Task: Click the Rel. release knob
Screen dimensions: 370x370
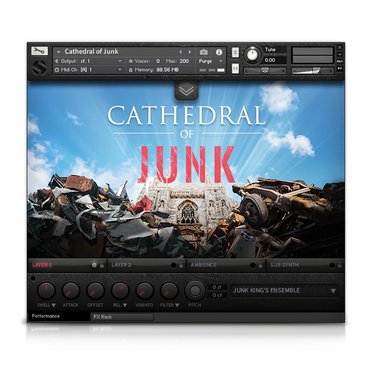Action: click(x=120, y=290)
